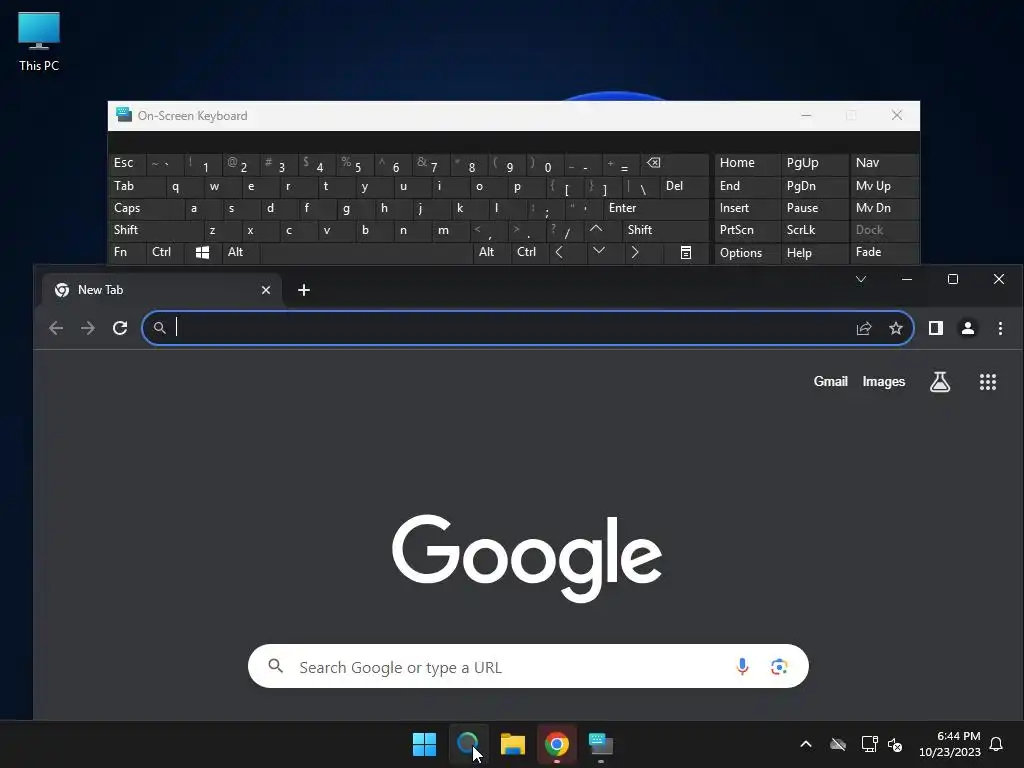
Task: Reload the page in Chrome
Action: tap(120, 328)
